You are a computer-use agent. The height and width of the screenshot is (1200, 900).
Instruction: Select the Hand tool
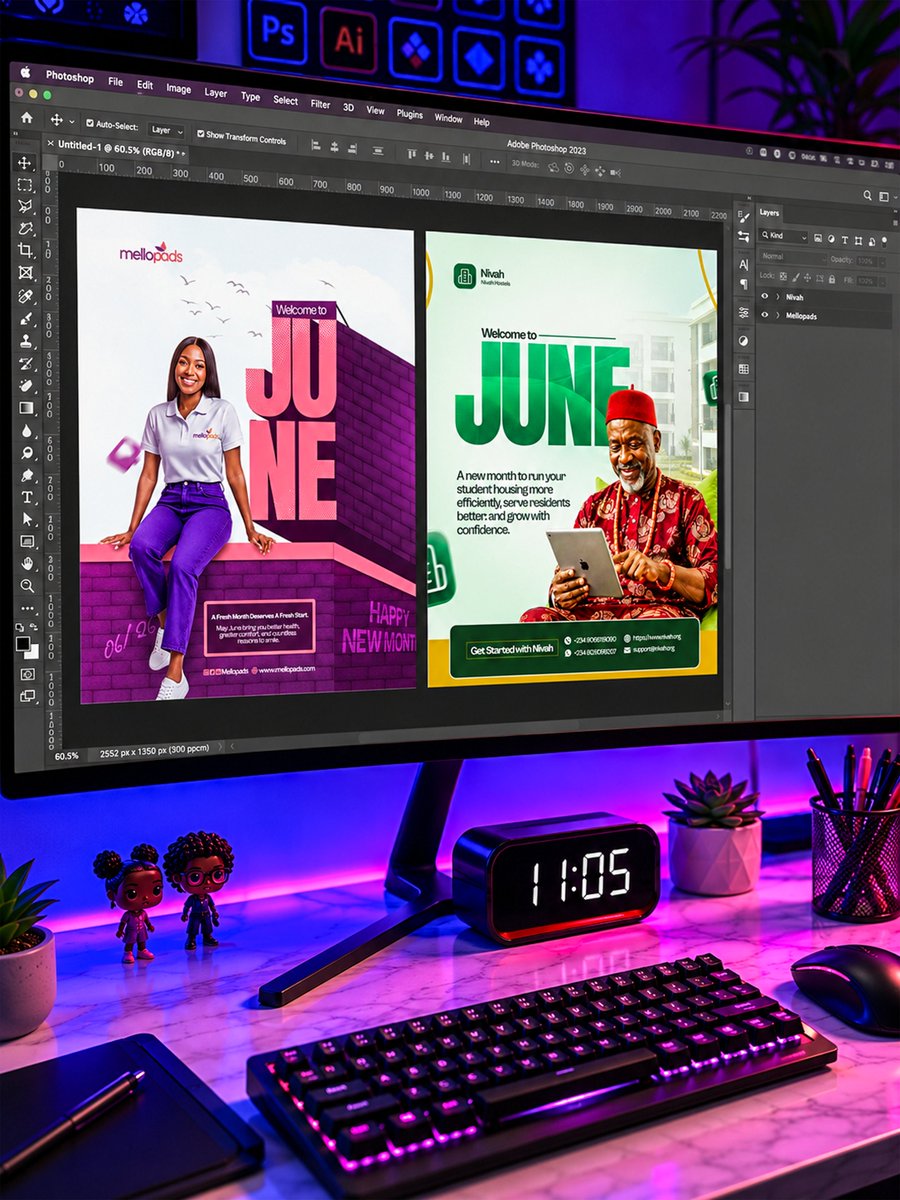(27, 564)
